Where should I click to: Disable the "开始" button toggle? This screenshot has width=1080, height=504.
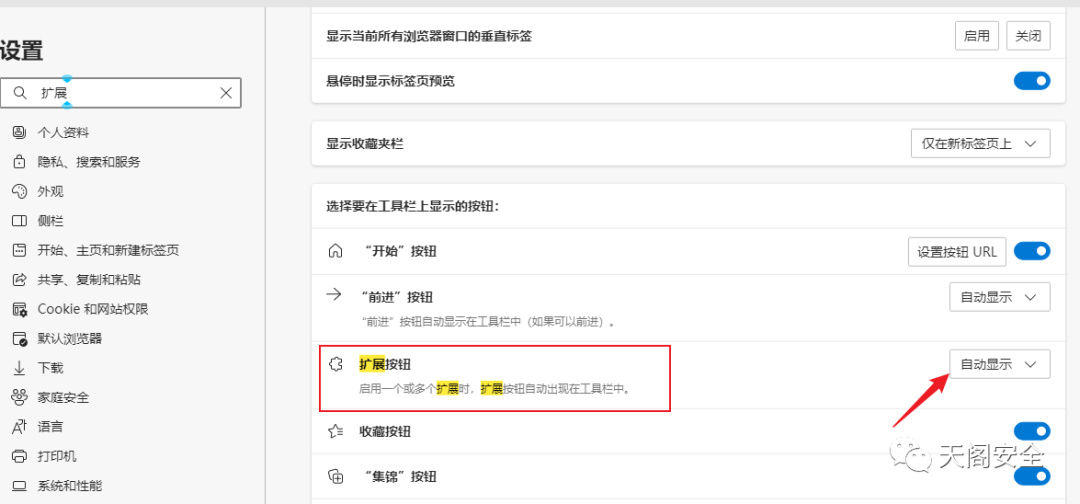point(1032,251)
